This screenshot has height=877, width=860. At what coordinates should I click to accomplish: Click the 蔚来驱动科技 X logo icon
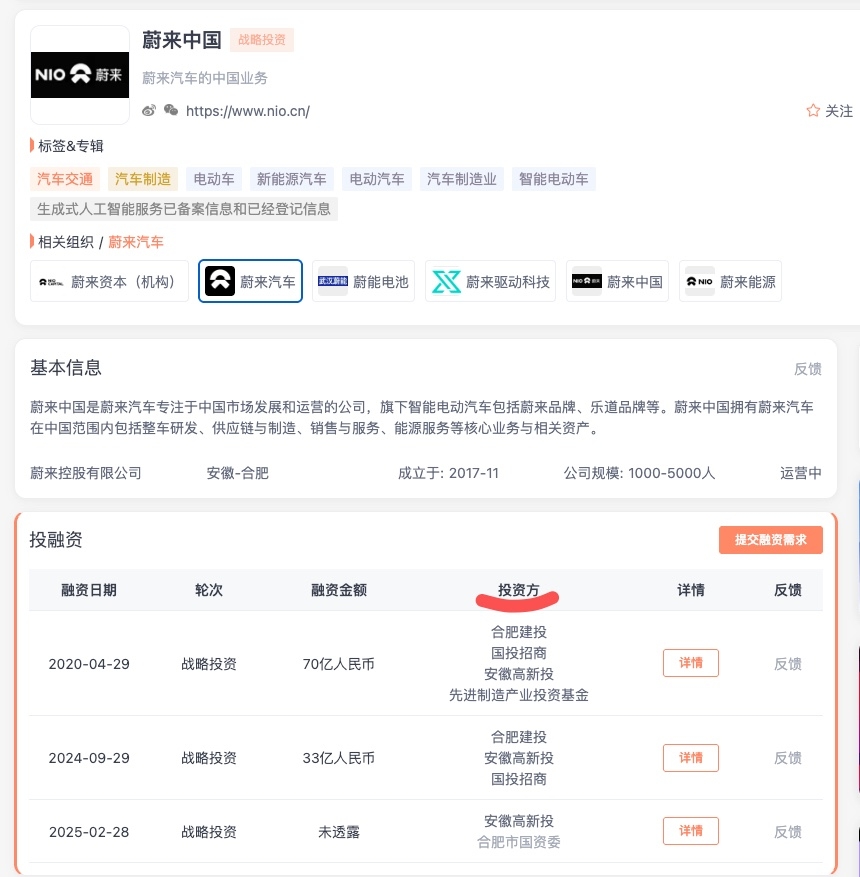coord(446,281)
